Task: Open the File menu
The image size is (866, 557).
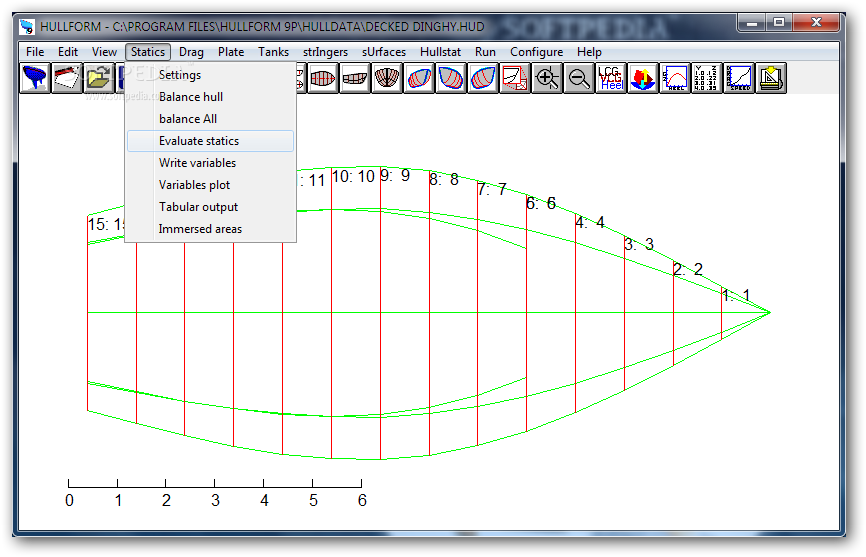Action: 35,52
